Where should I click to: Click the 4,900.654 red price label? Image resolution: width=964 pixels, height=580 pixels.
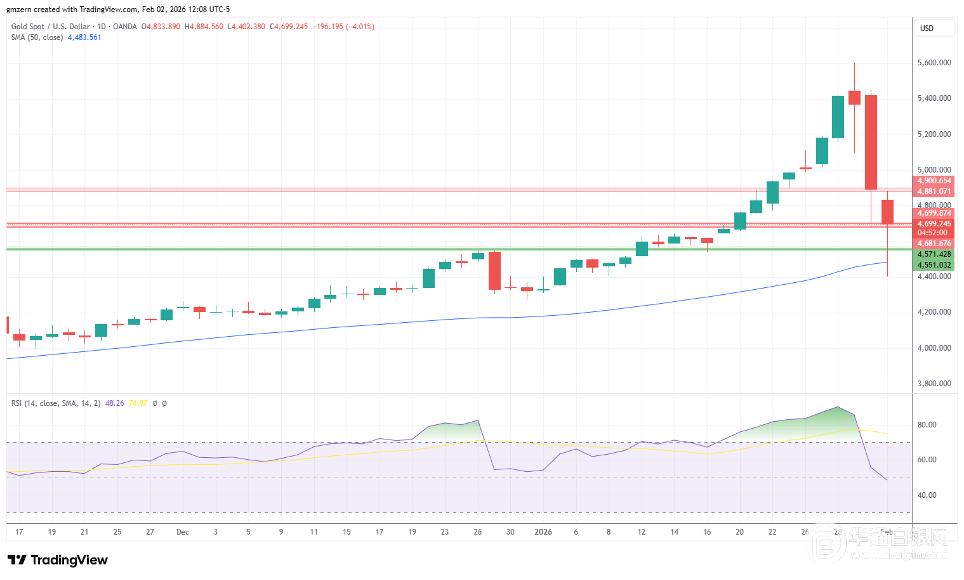click(933, 180)
